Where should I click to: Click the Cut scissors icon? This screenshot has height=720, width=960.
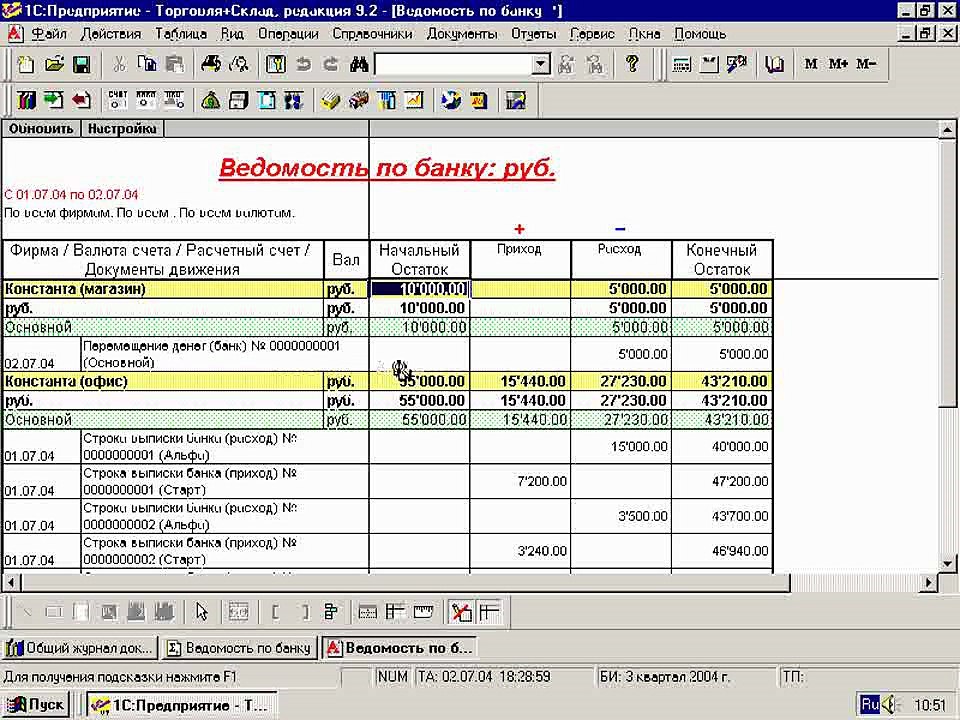(x=119, y=64)
